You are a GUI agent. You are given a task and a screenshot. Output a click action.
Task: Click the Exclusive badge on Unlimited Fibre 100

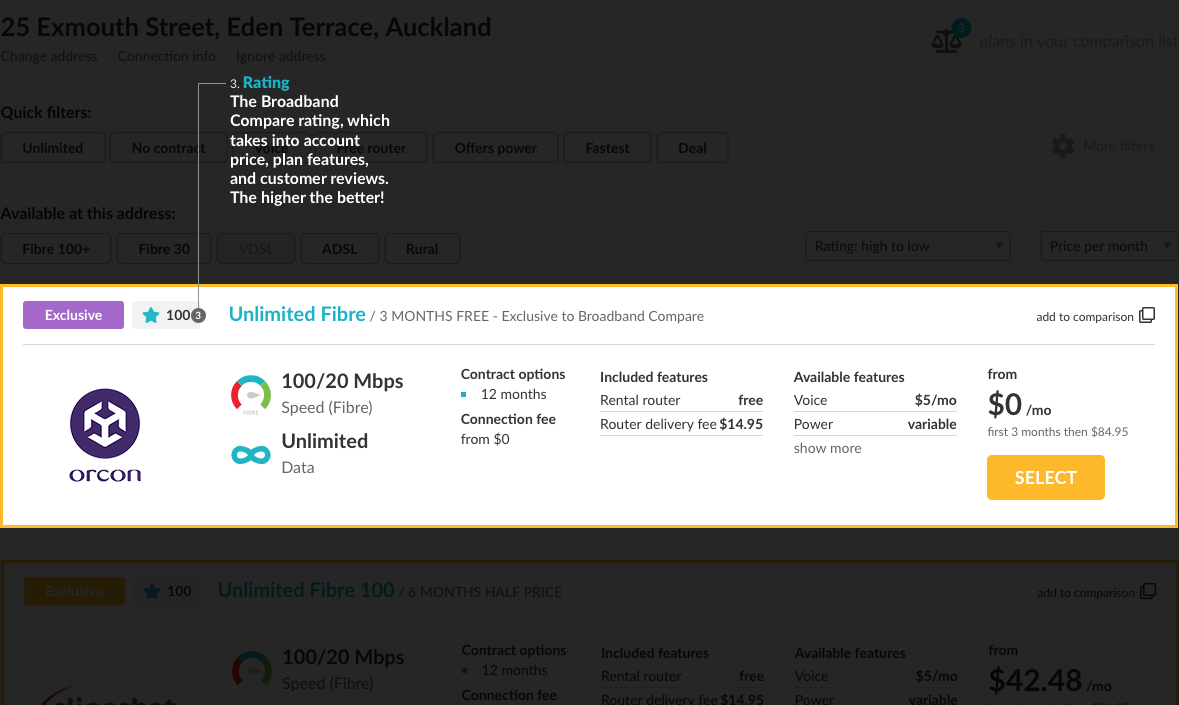[x=74, y=591]
